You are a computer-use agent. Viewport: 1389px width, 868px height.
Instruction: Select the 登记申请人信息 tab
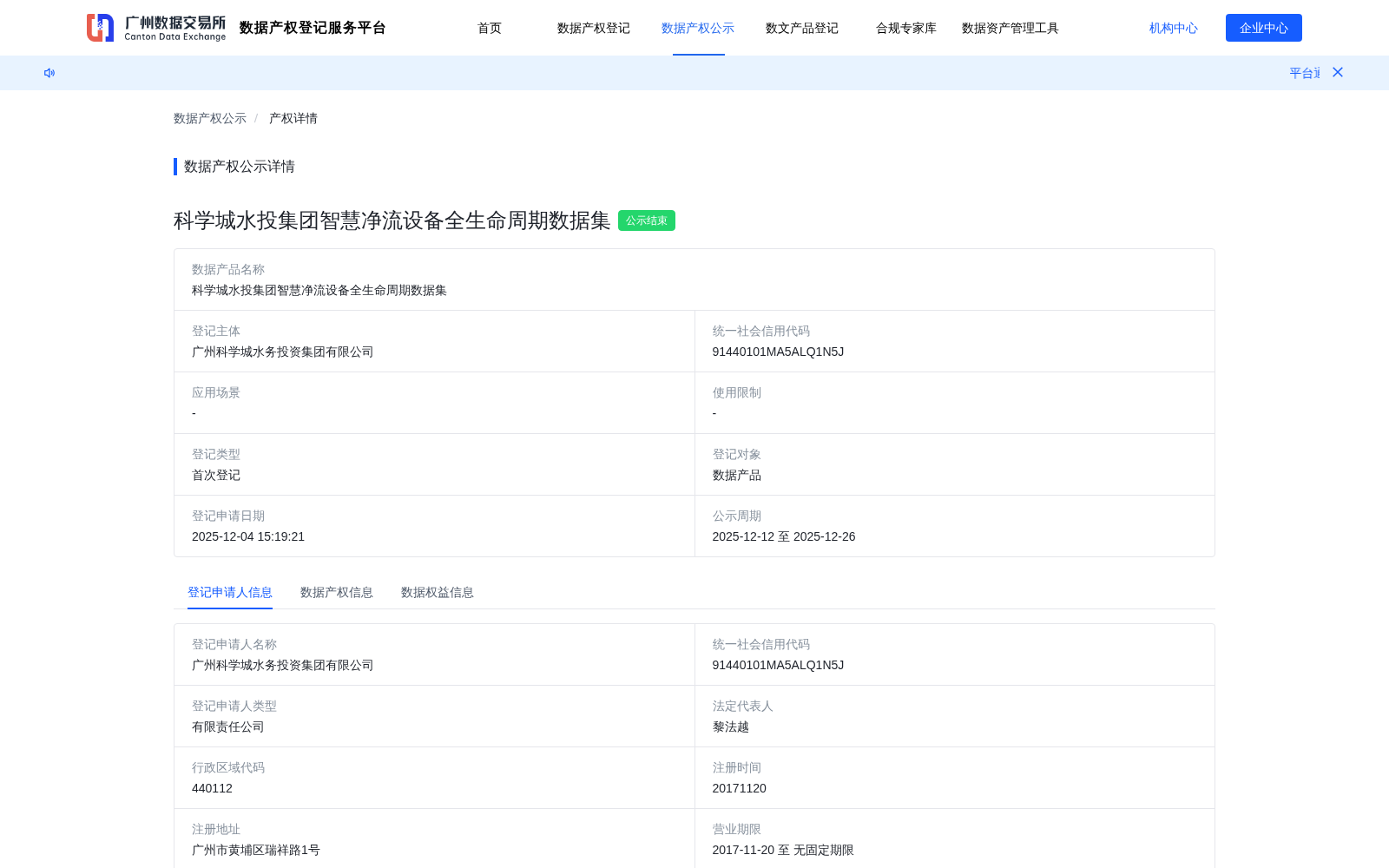pos(230,592)
